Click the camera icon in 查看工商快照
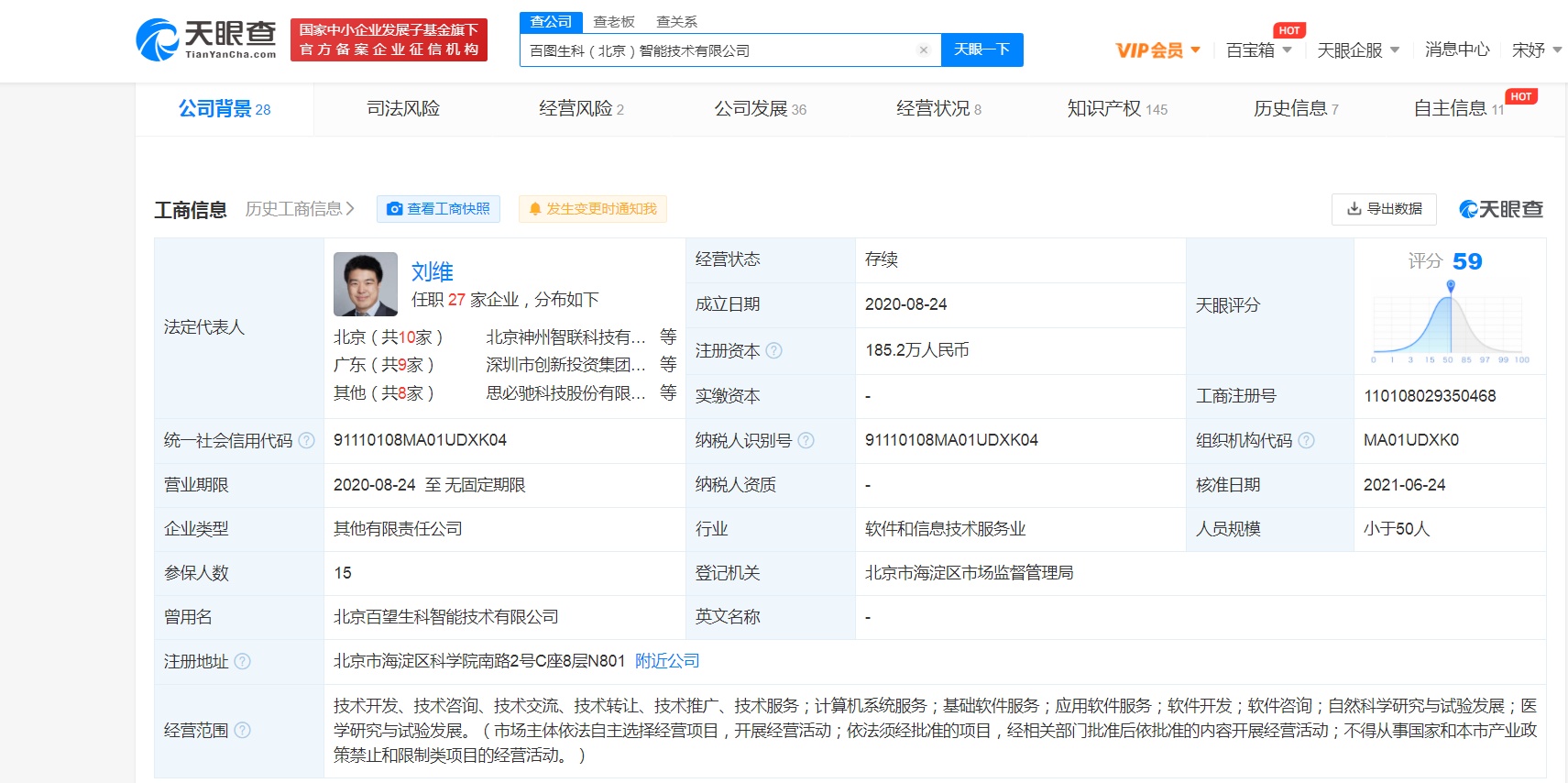The width and height of the screenshot is (1568, 783). click(x=395, y=209)
